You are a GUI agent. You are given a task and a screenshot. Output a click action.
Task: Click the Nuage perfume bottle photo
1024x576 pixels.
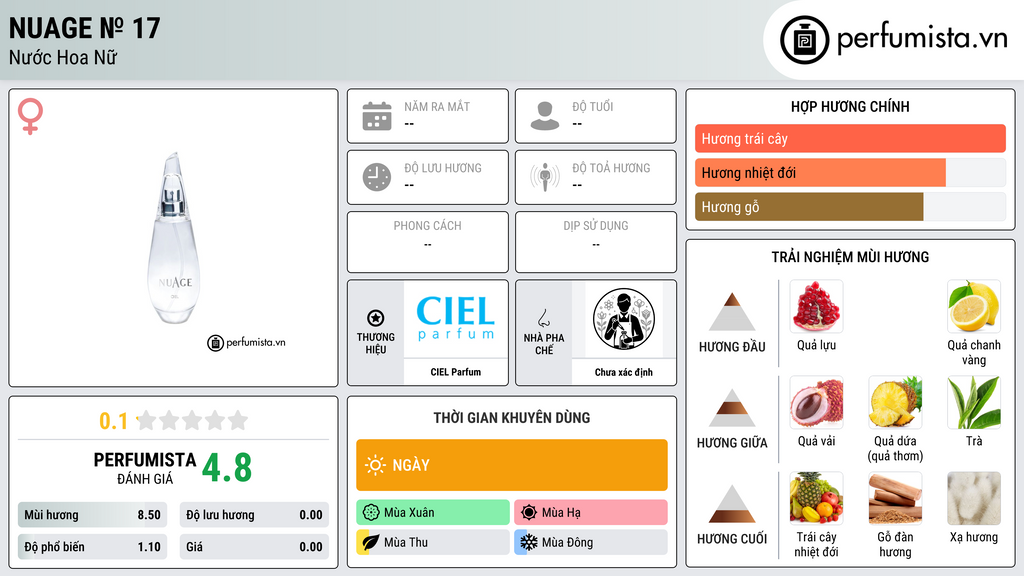[x=174, y=238]
